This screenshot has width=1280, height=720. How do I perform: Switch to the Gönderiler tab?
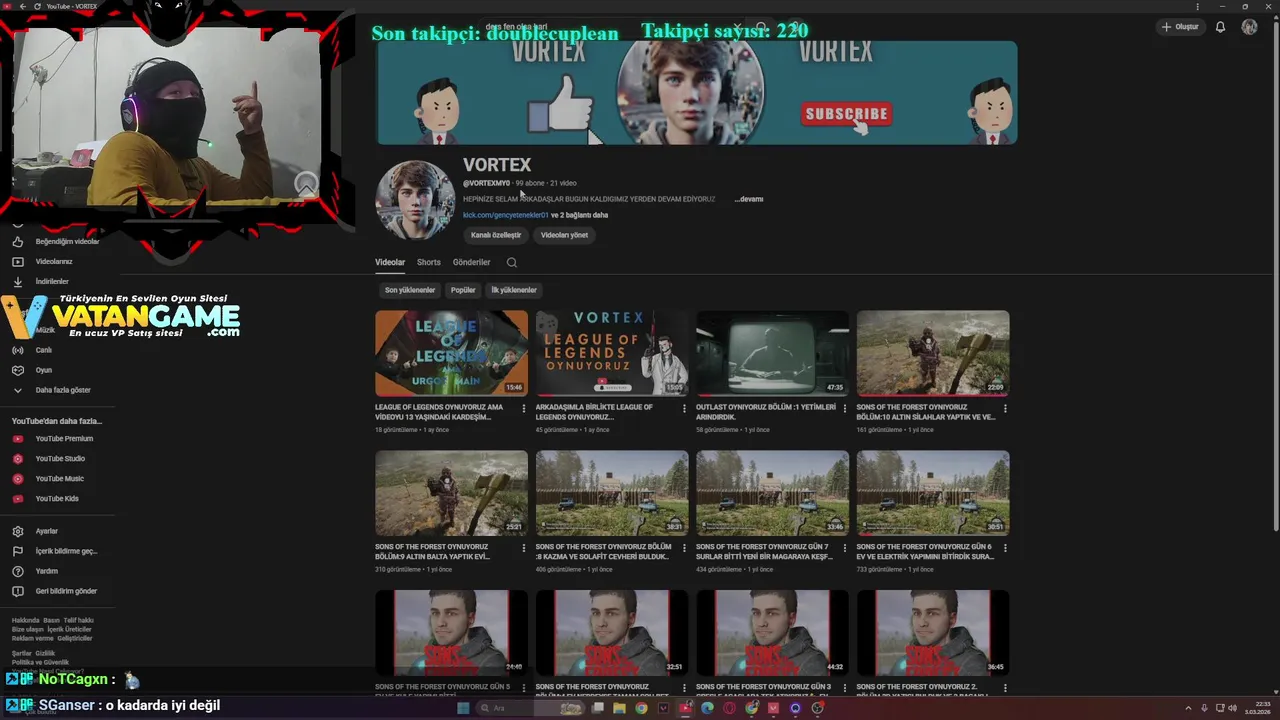click(472, 262)
